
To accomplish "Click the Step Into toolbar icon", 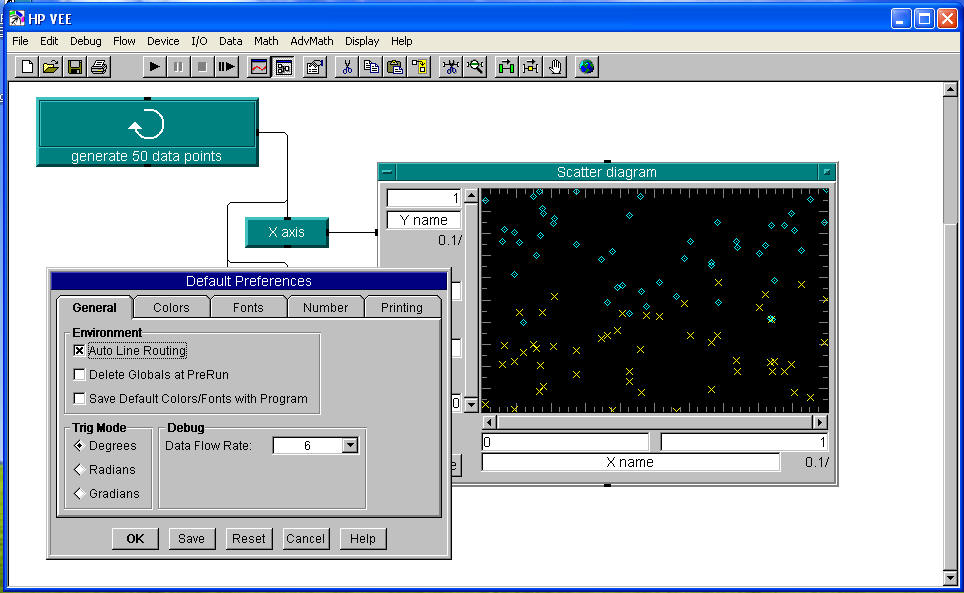I will coord(227,67).
